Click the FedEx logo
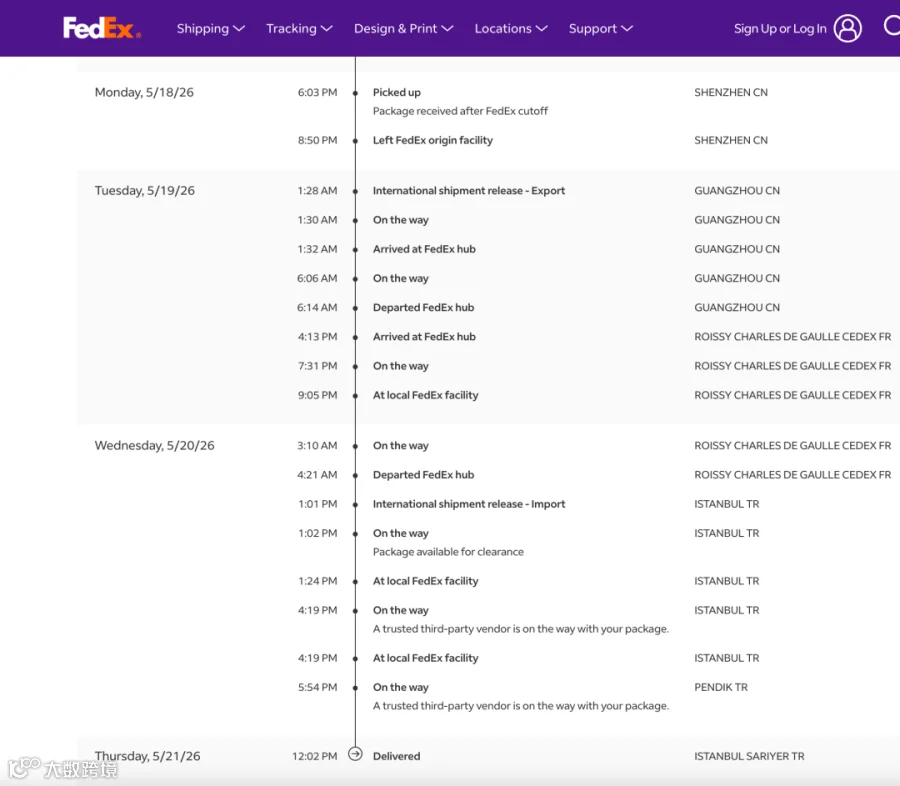This screenshot has width=900, height=786. [x=102, y=28]
